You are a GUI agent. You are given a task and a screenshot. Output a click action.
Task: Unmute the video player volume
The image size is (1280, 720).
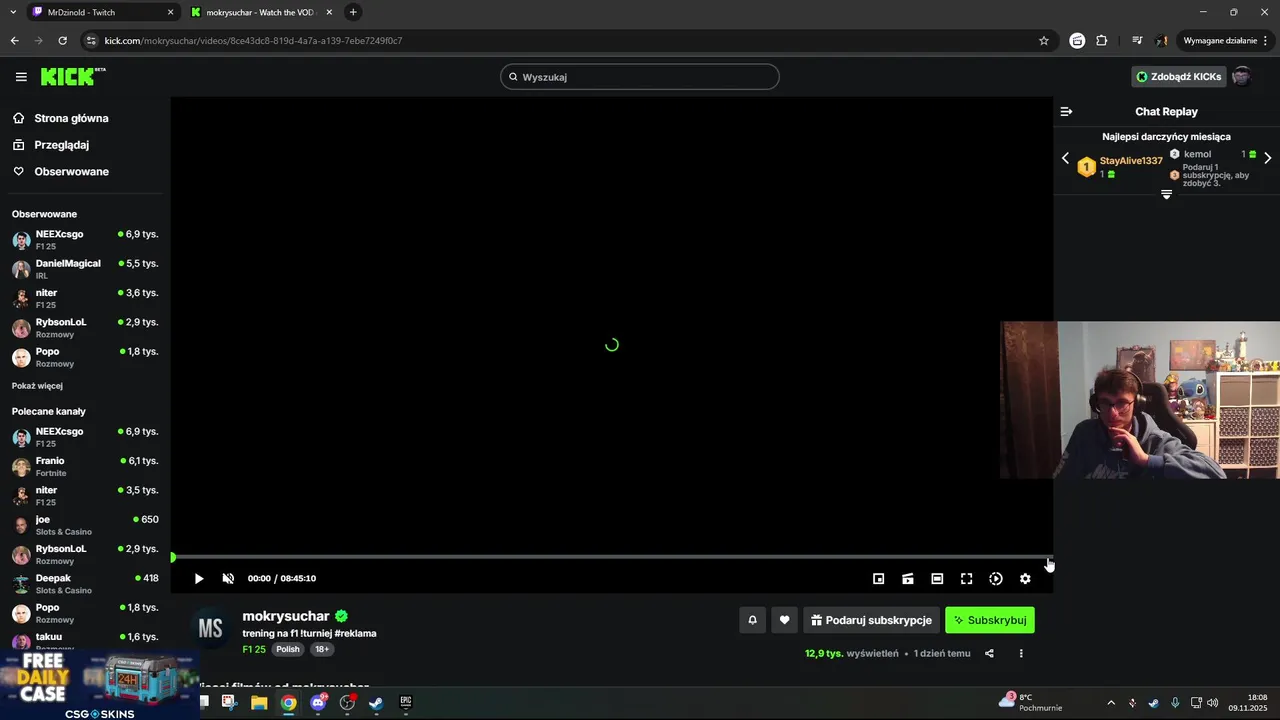click(x=228, y=579)
